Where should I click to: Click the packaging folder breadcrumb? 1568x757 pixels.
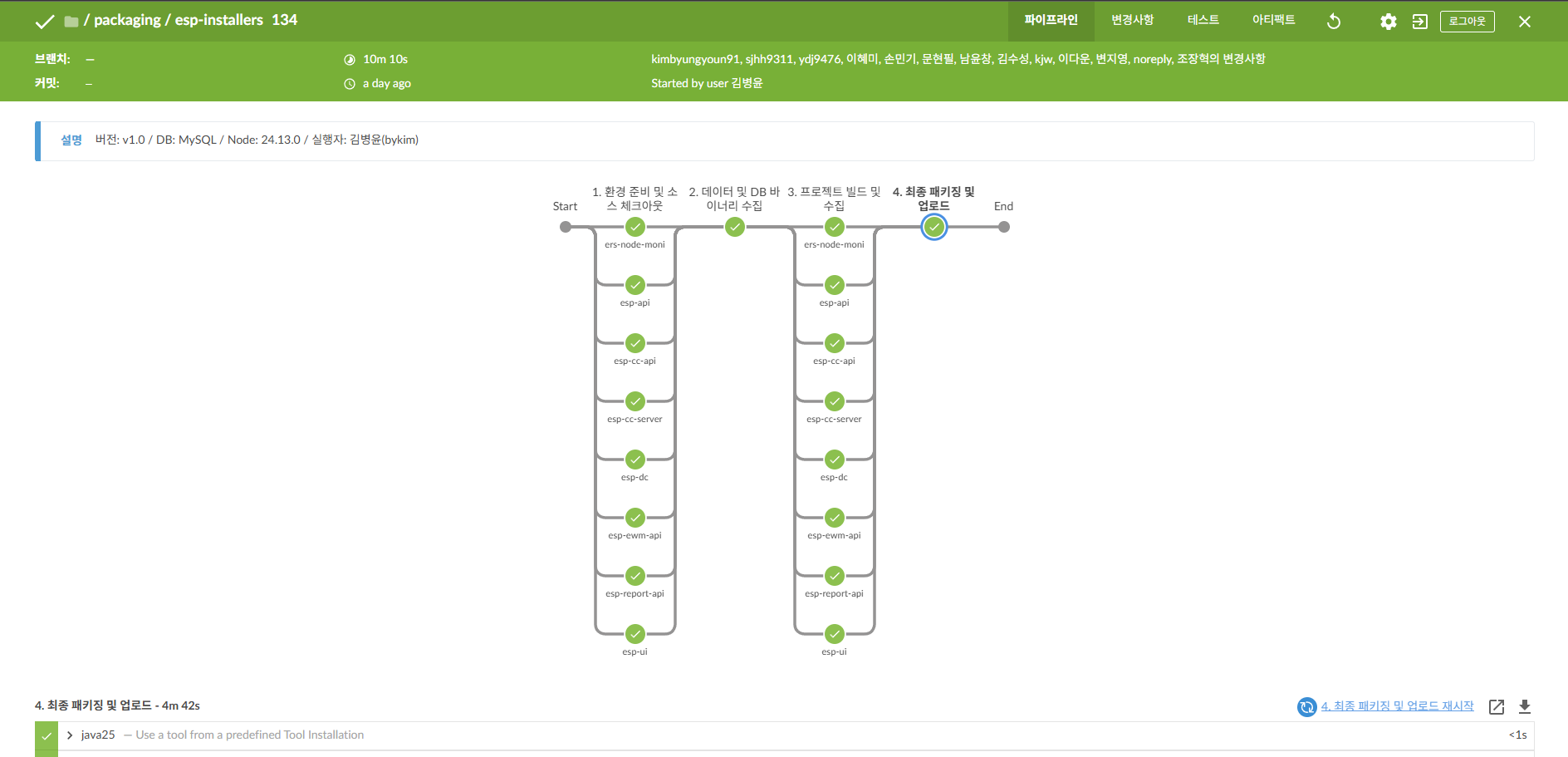(127, 20)
